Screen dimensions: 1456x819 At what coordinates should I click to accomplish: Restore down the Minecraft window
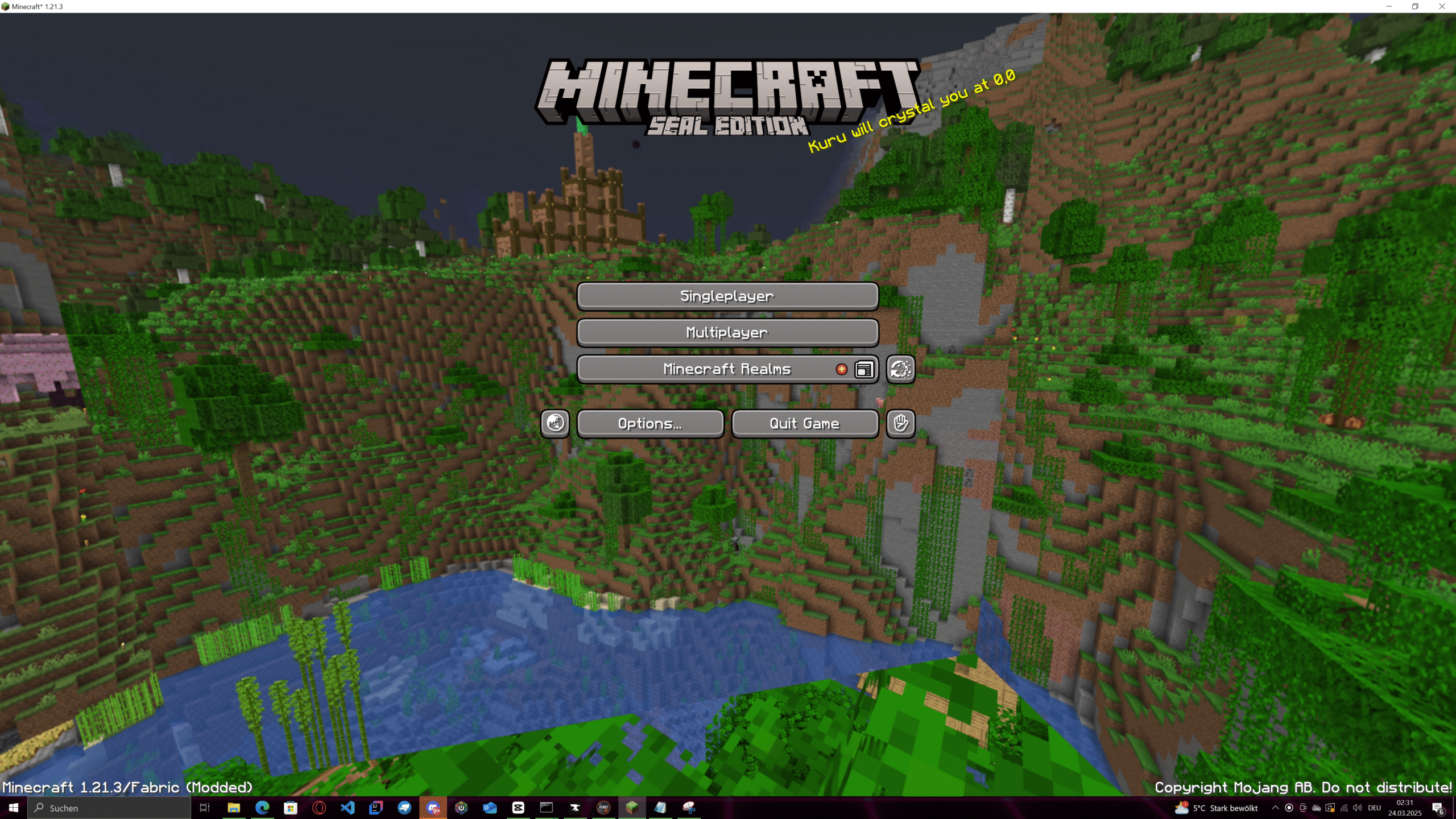pyautogui.click(x=1416, y=6)
